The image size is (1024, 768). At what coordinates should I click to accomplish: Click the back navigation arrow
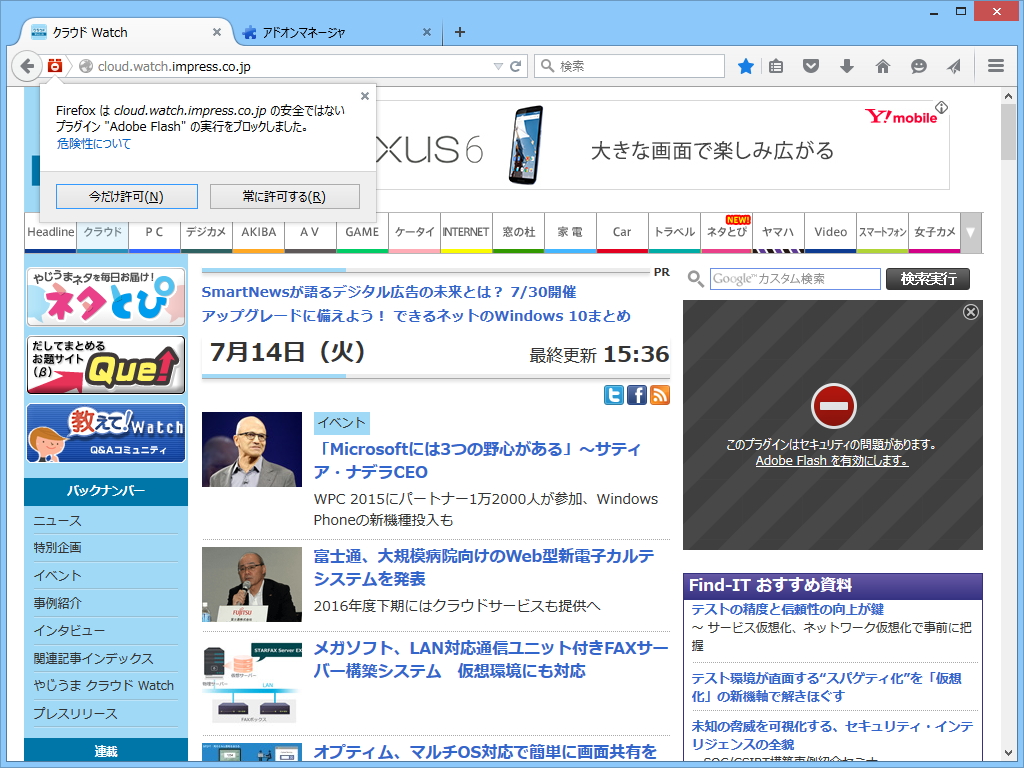coord(28,66)
